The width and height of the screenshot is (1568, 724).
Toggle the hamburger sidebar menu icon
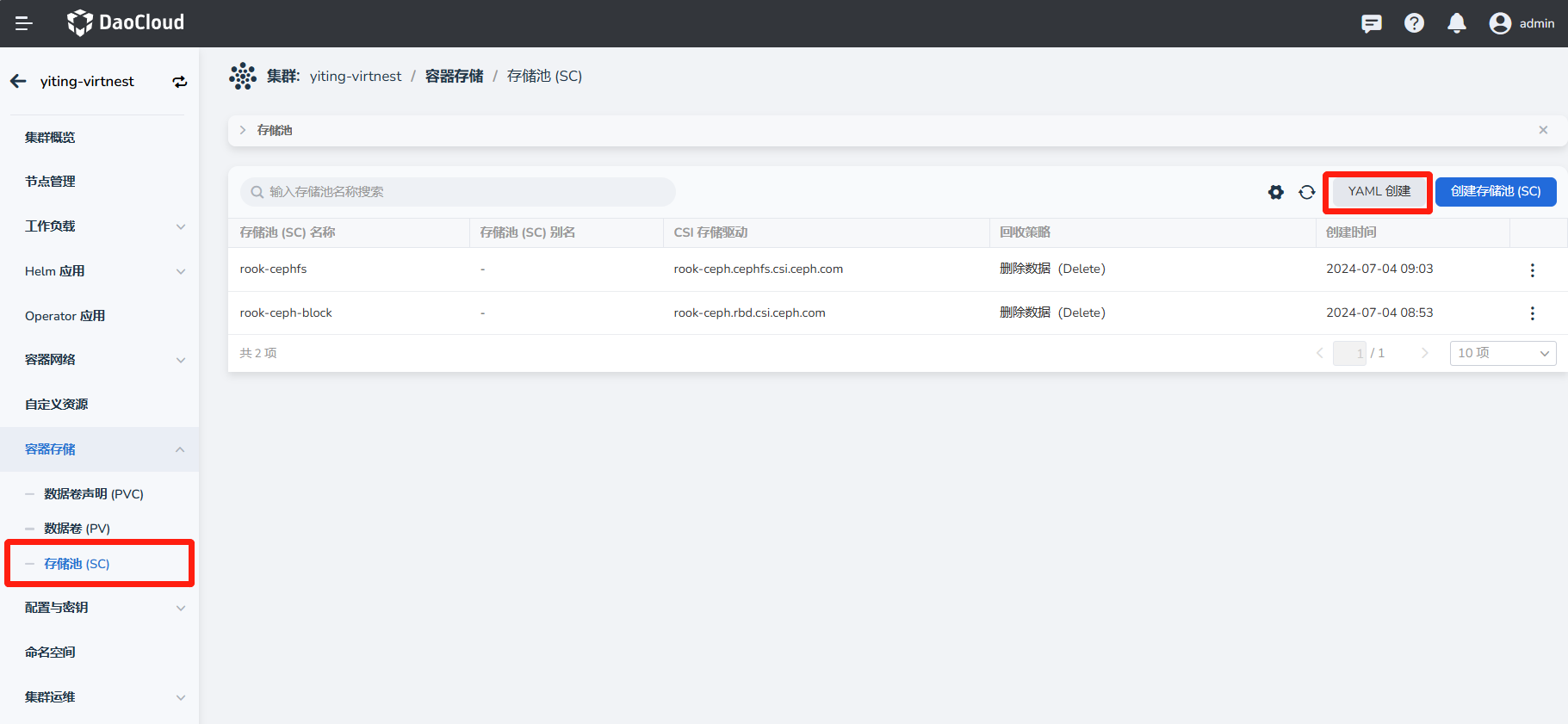24,23
